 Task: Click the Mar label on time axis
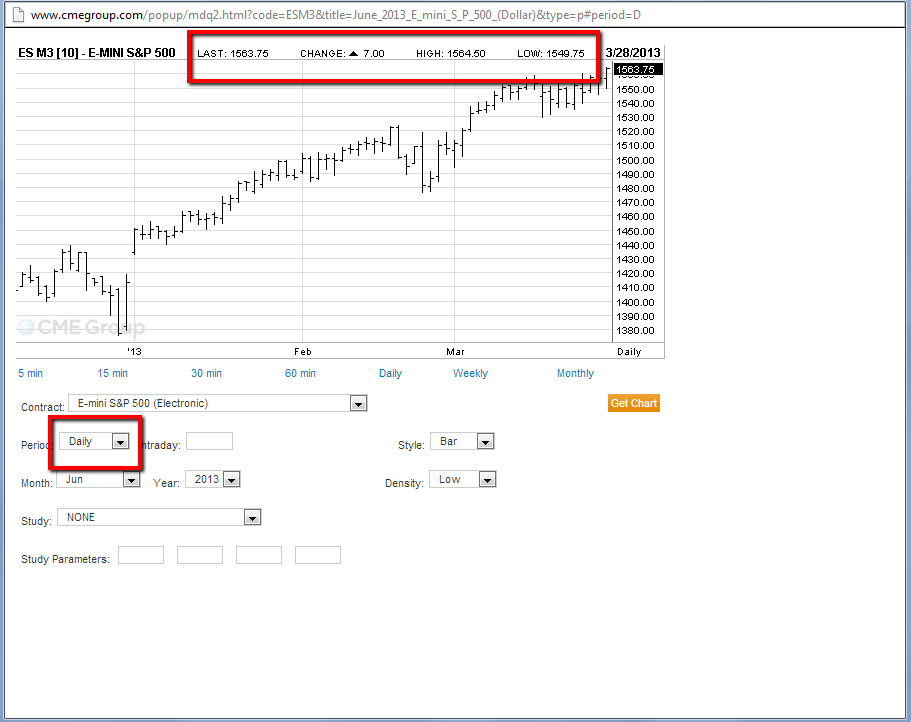point(456,351)
